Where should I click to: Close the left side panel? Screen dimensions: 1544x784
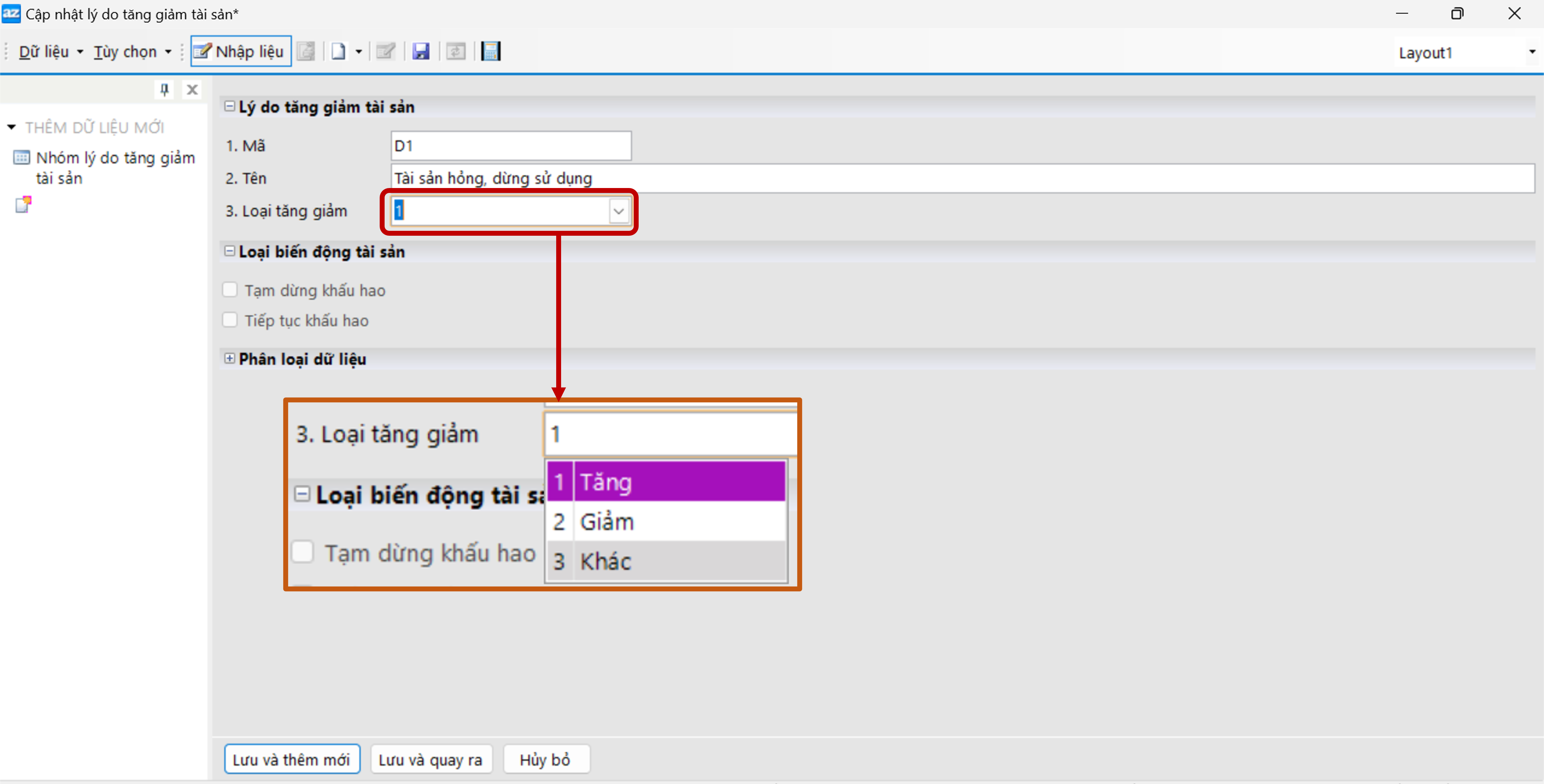tap(192, 90)
